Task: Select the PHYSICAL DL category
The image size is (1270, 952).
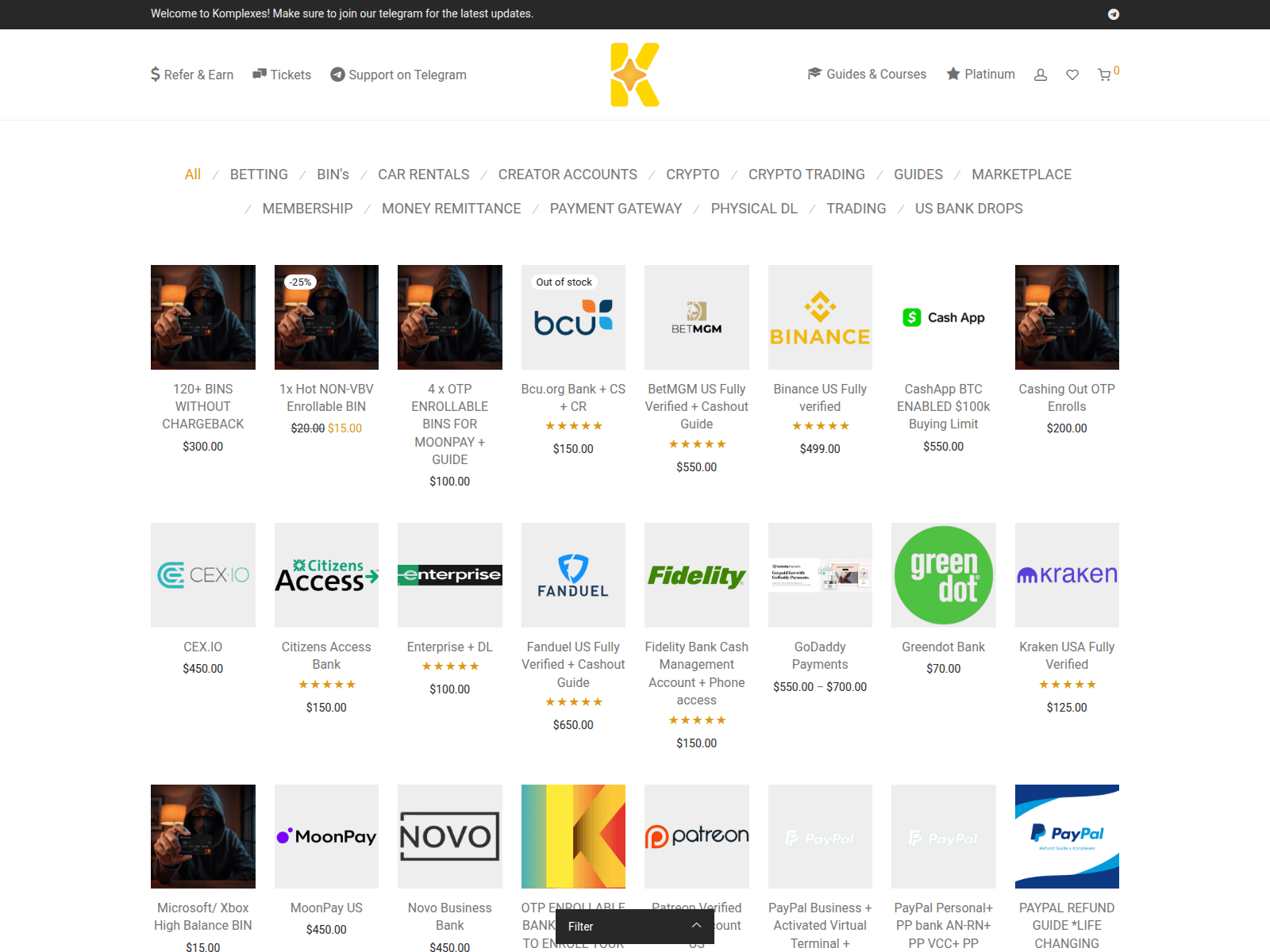Action: [x=754, y=209]
